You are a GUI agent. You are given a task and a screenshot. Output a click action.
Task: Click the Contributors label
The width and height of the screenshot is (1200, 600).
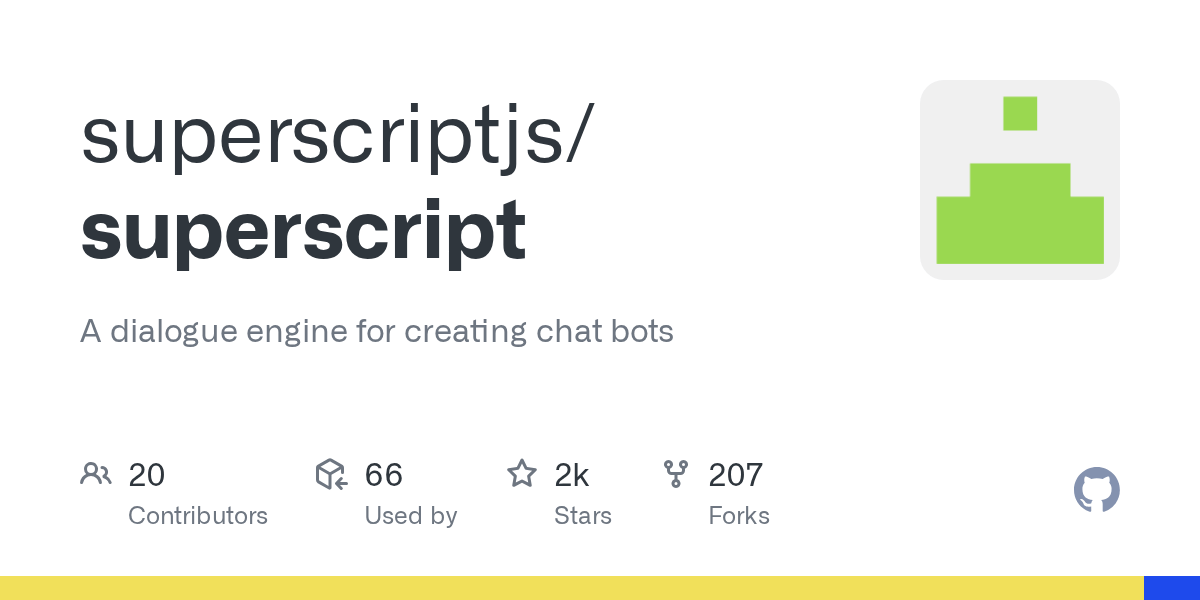click(x=198, y=516)
